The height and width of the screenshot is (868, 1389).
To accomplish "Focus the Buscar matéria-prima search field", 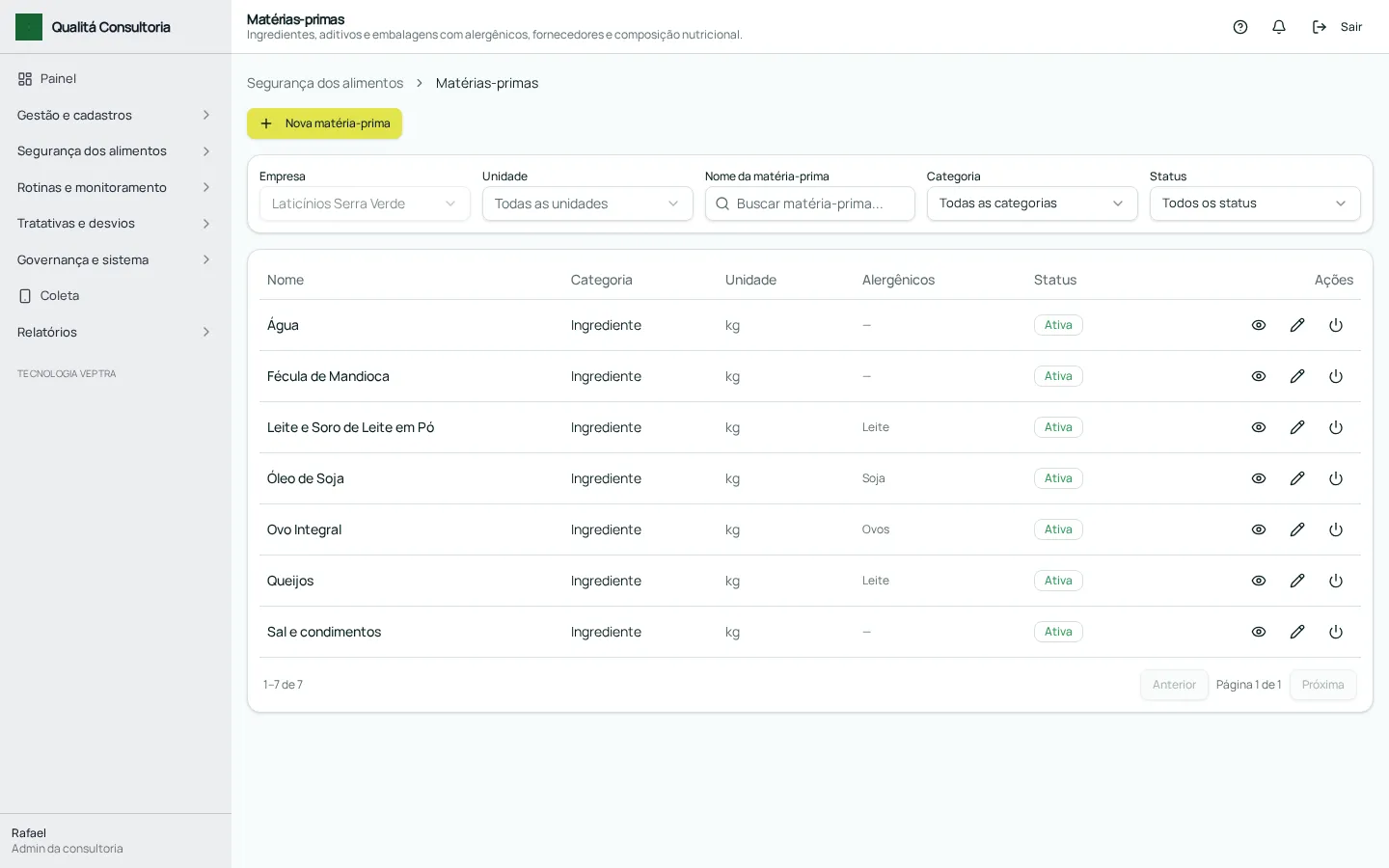I will click(810, 203).
